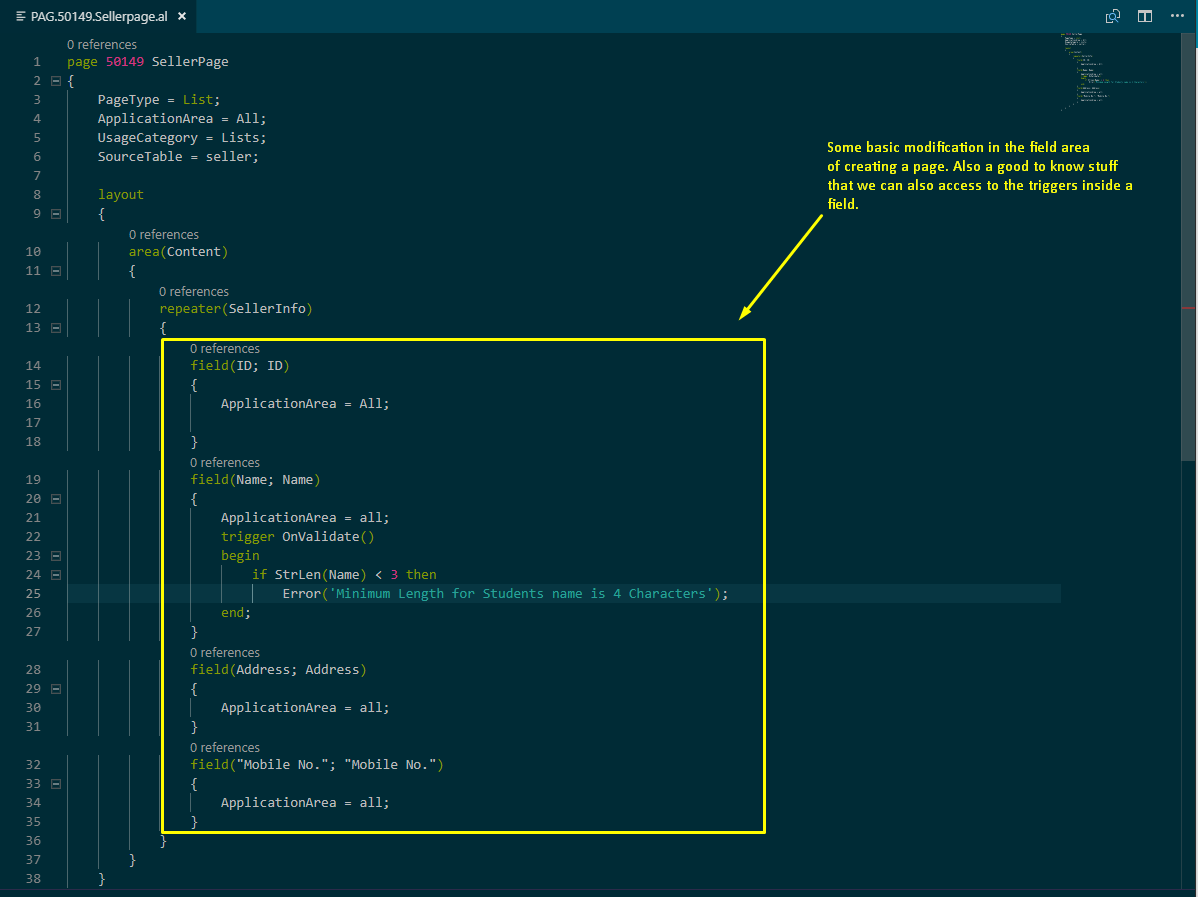The height and width of the screenshot is (897, 1198).
Task: Collapse the if statement fold at line 24
Action: pyautogui.click(x=56, y=575)
